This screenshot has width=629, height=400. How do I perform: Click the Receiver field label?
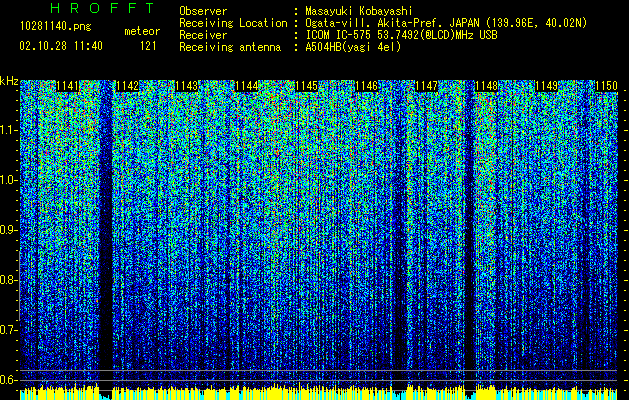point(203,35)
